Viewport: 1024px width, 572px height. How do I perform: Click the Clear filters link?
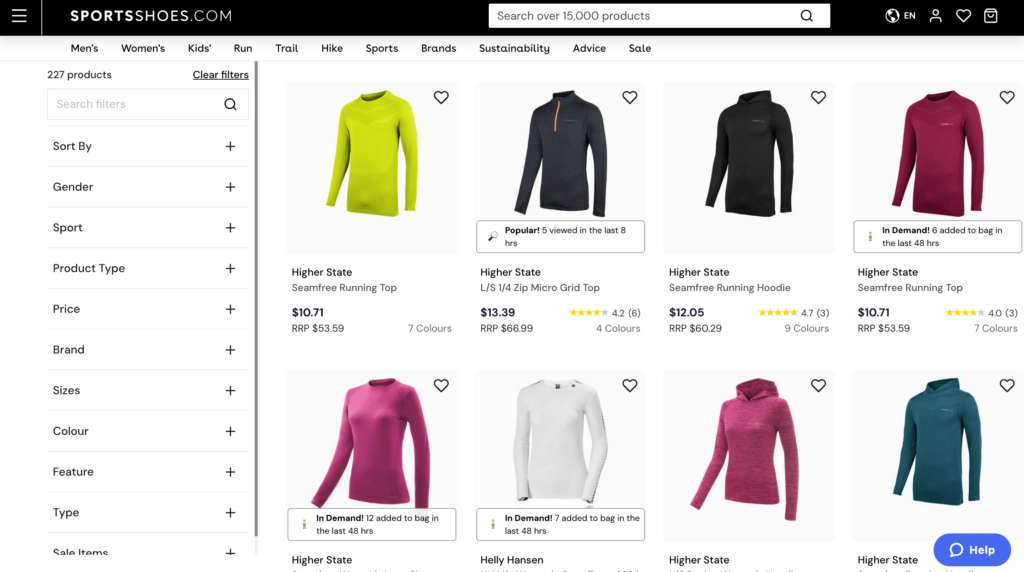pyautogui.click(x=220, y=74)
